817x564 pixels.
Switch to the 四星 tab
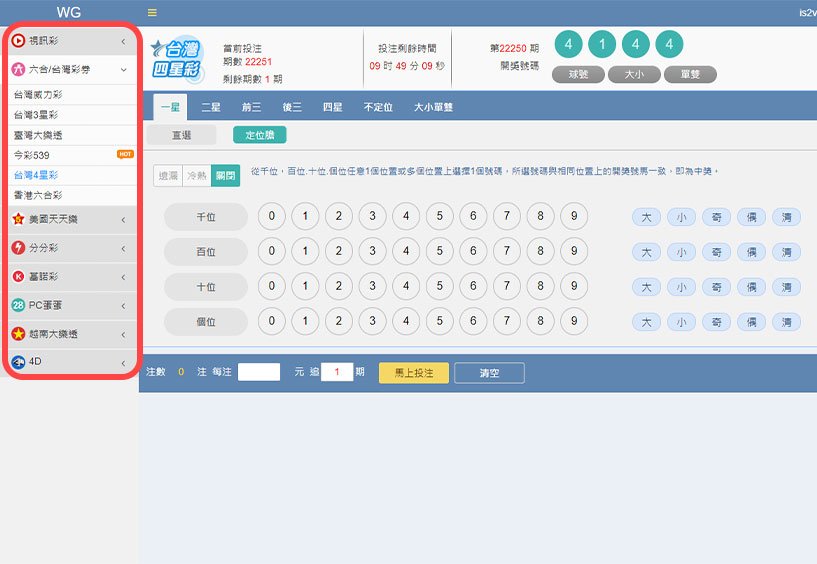tap(332, 107)
